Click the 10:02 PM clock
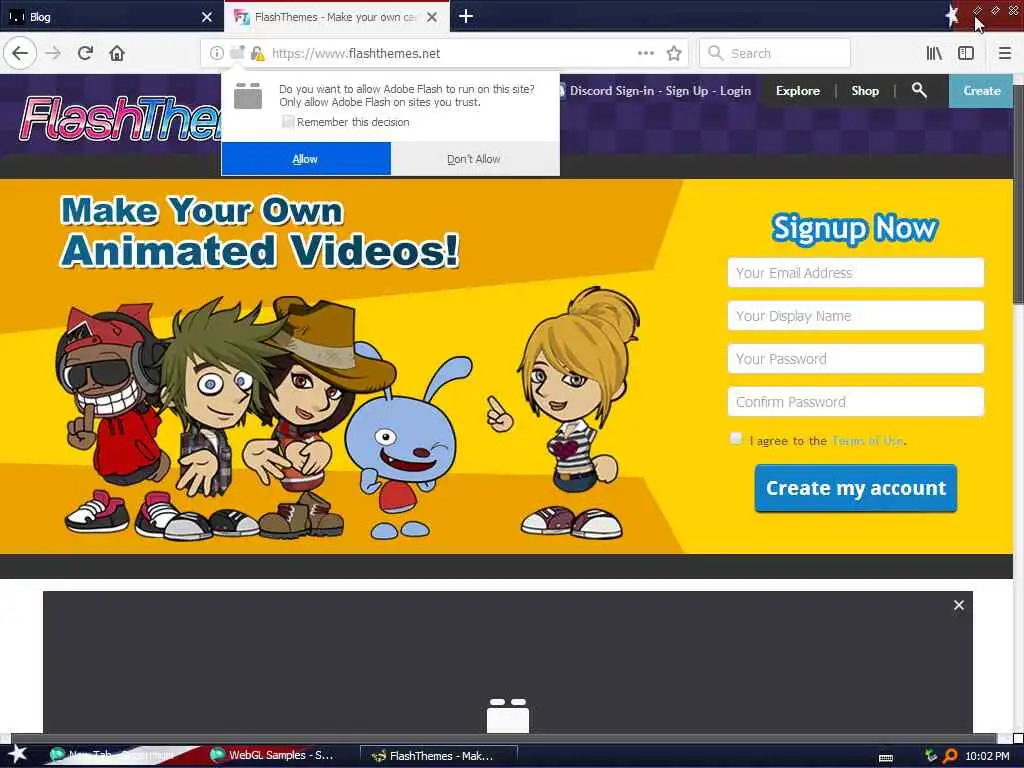Screen dimensions: 1024x768 tap(987, 756)
